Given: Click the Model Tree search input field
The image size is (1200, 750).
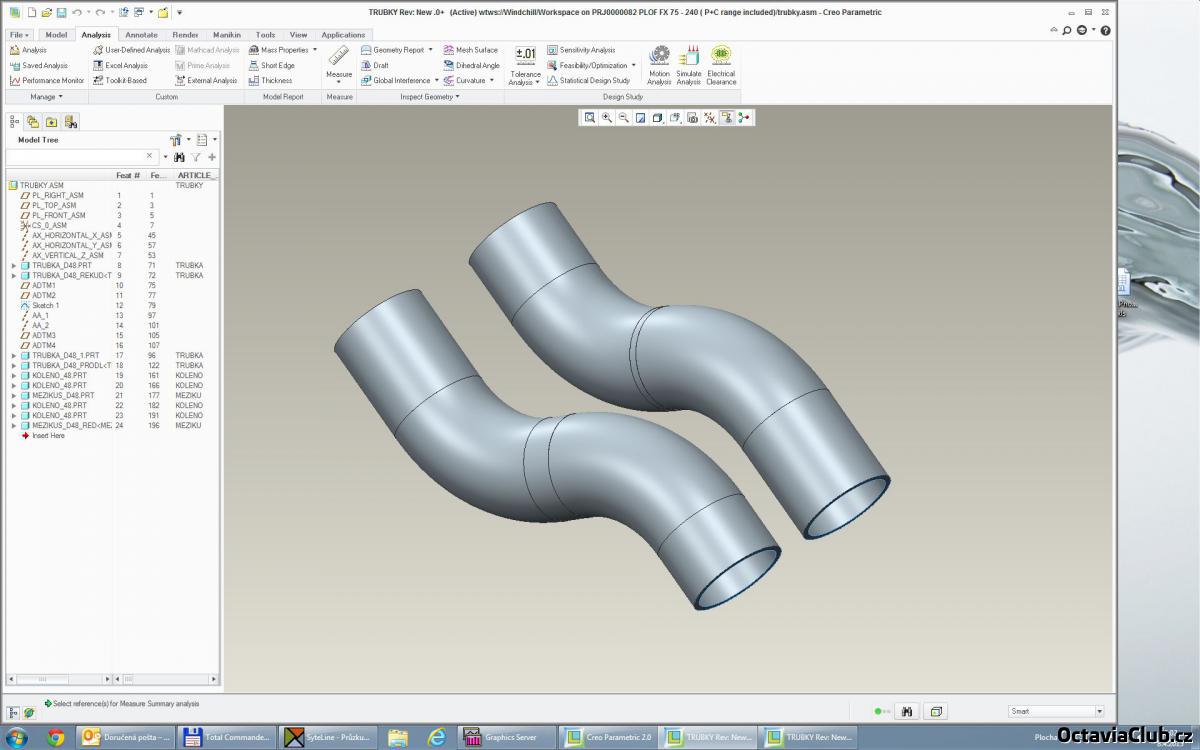Looking at the screenshot, I should tap(76, 157).
